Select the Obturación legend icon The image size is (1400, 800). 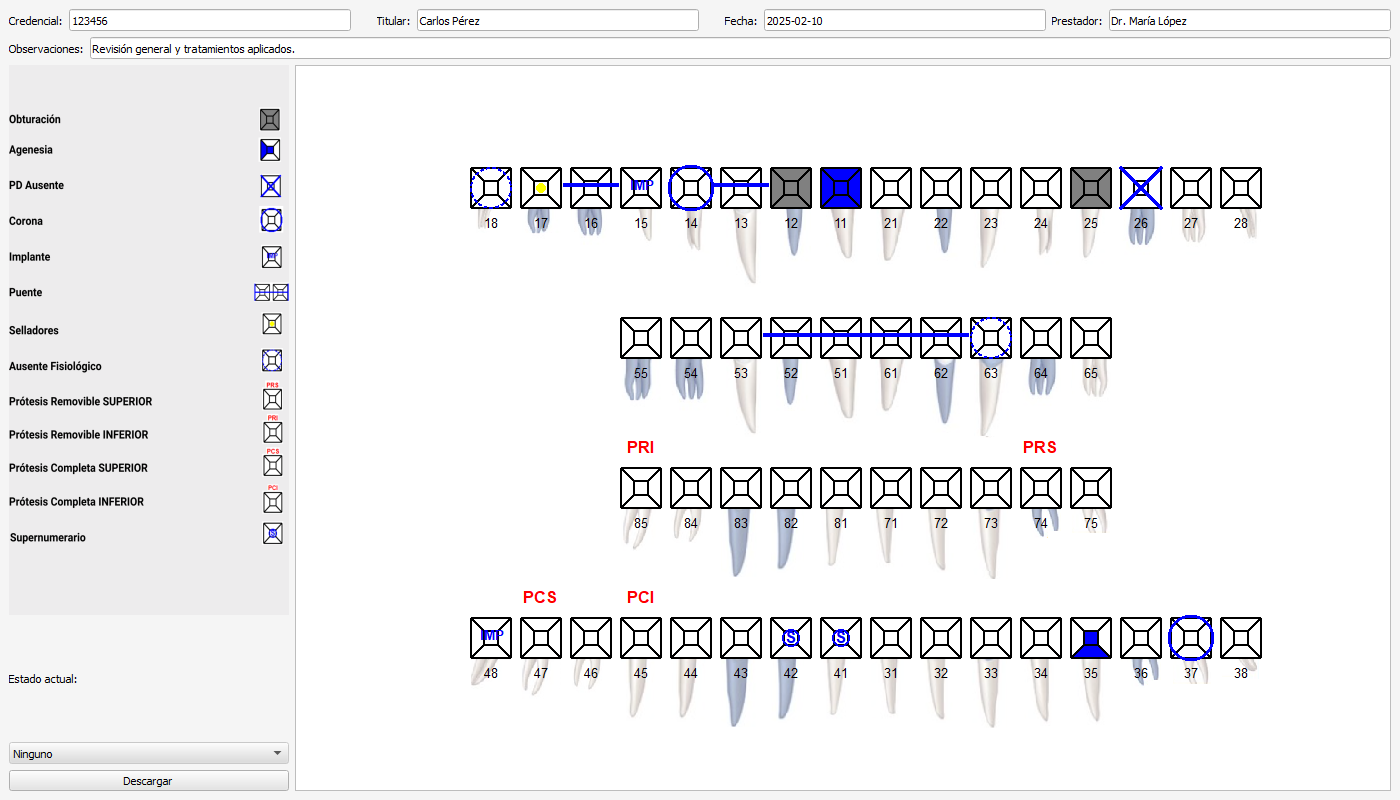pyautogui.click(x=270, y=120)
